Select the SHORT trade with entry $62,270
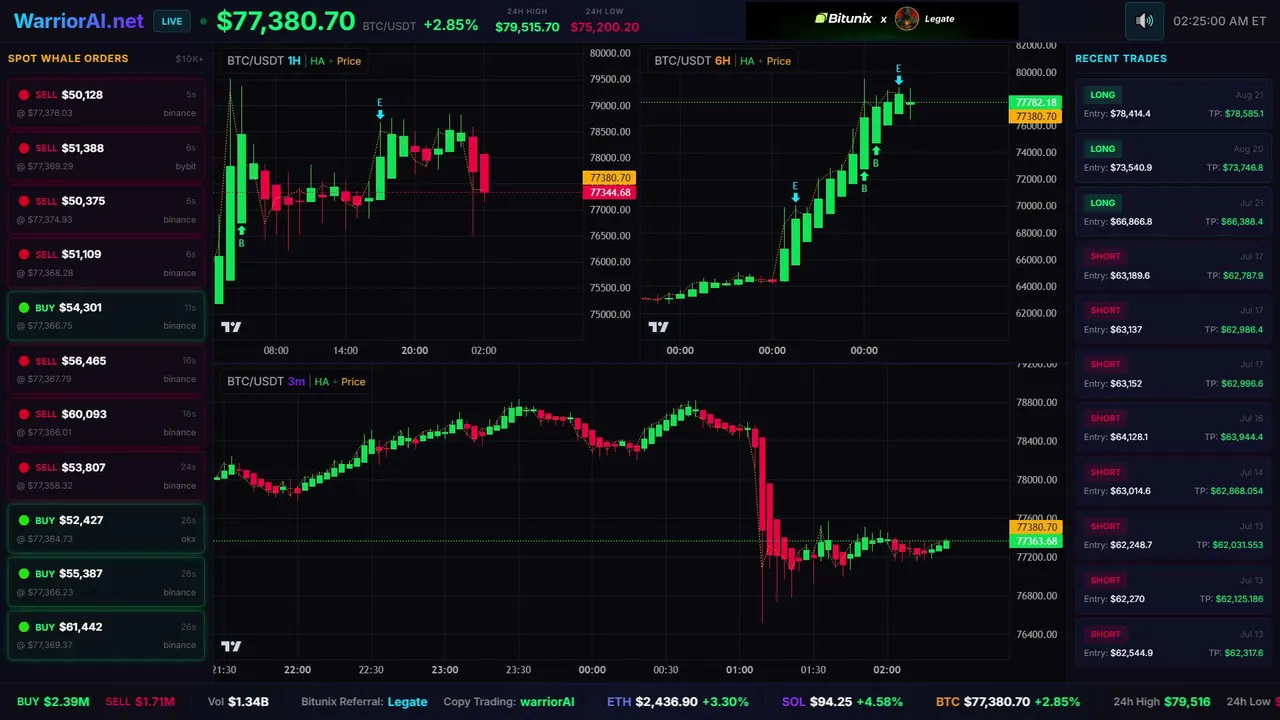 pos(1173,590)
